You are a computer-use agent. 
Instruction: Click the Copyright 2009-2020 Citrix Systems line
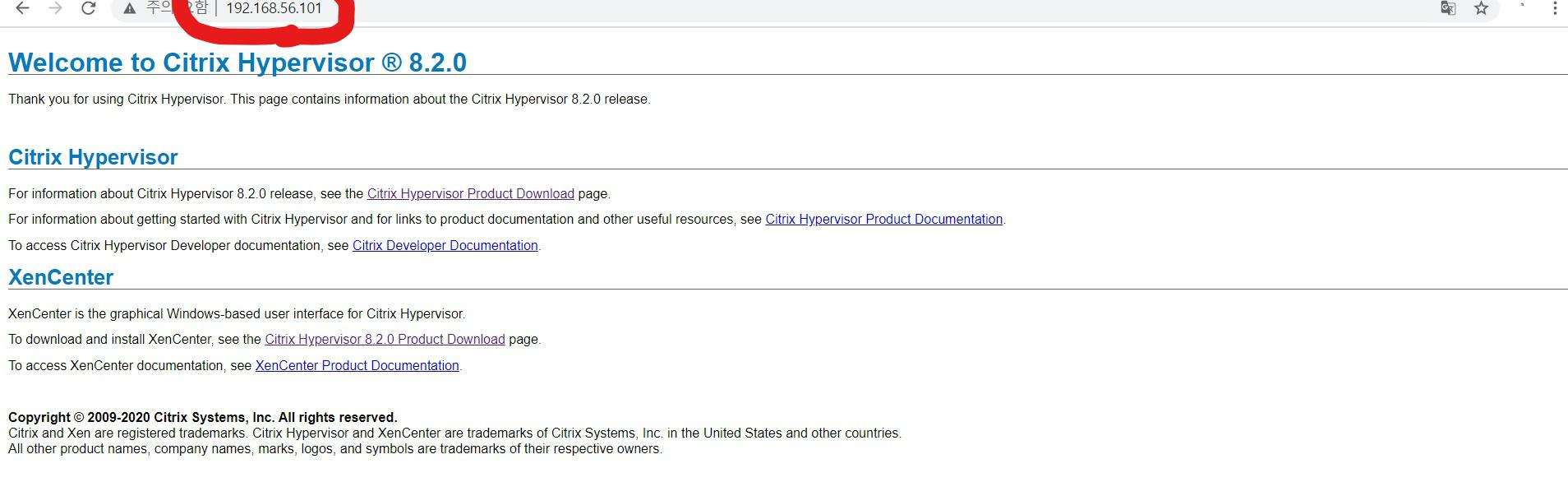[x=202, y=418]
